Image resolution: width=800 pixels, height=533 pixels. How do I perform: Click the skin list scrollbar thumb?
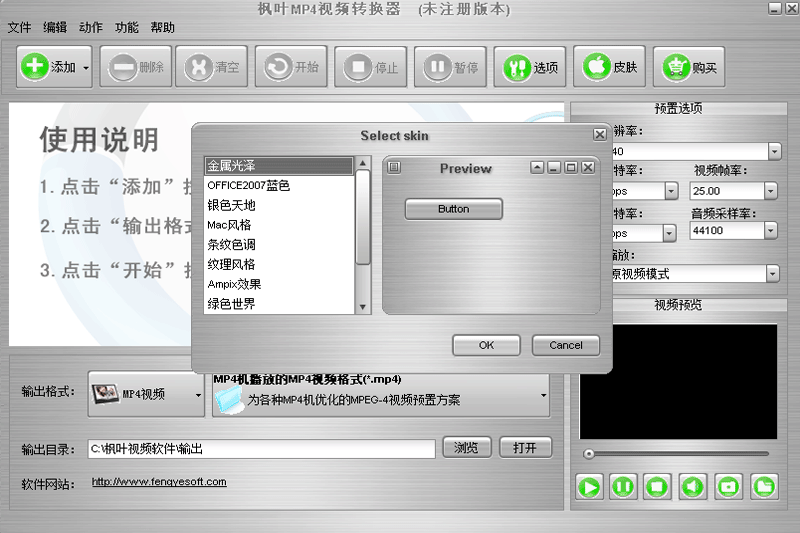click(x=363, y=217)
